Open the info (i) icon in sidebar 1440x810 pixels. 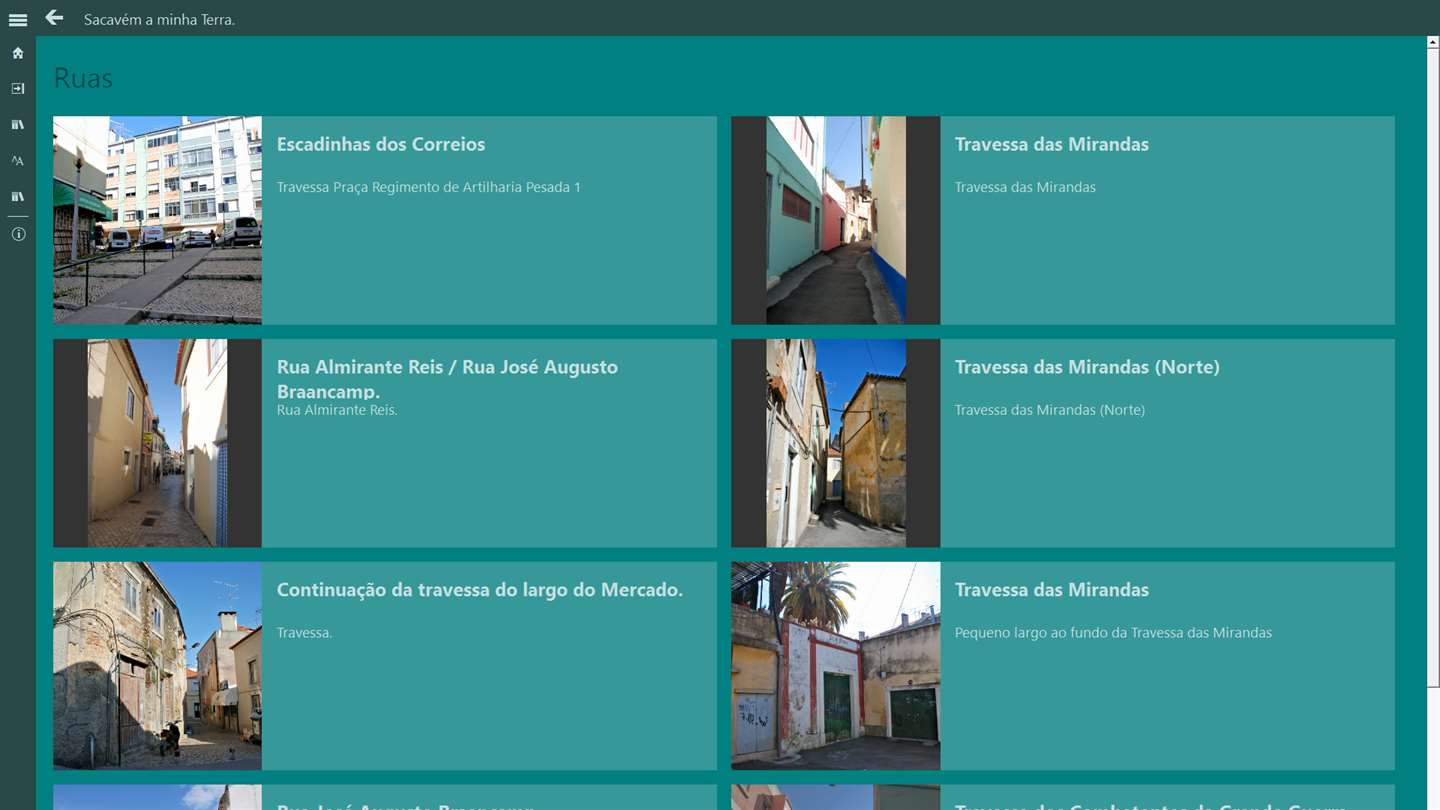point(18,234)
